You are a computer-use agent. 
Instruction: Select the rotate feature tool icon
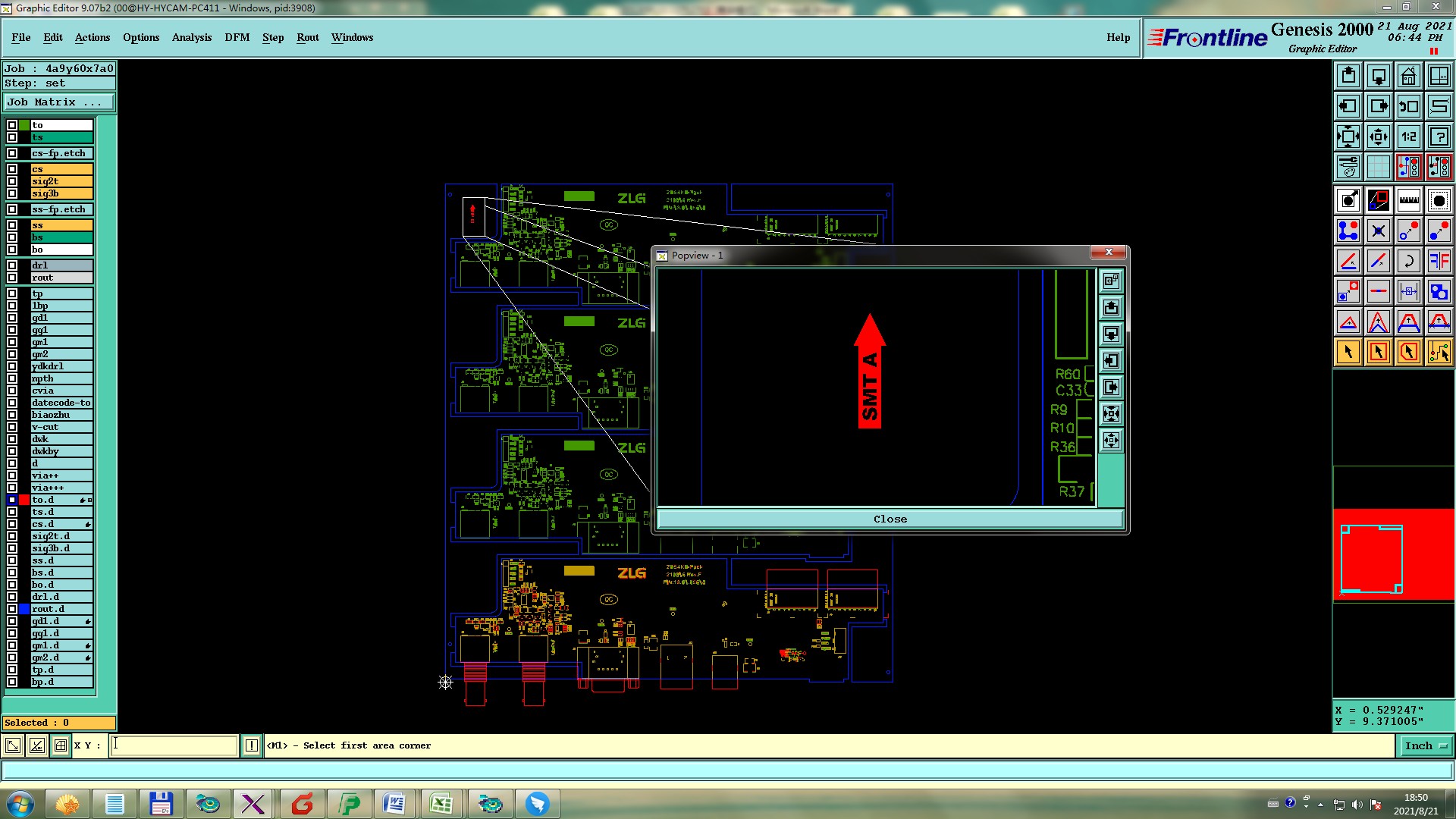[1408, 261]
